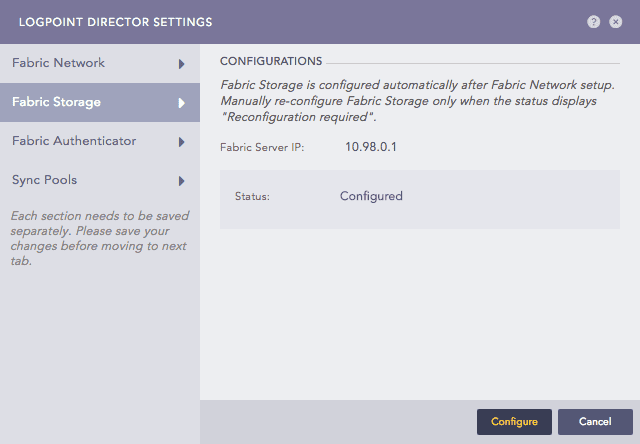Image resolution: width=640 pixels, height=444 pixels.
Task: Open the Fabric Network tab
Action: tap(100, 63)
